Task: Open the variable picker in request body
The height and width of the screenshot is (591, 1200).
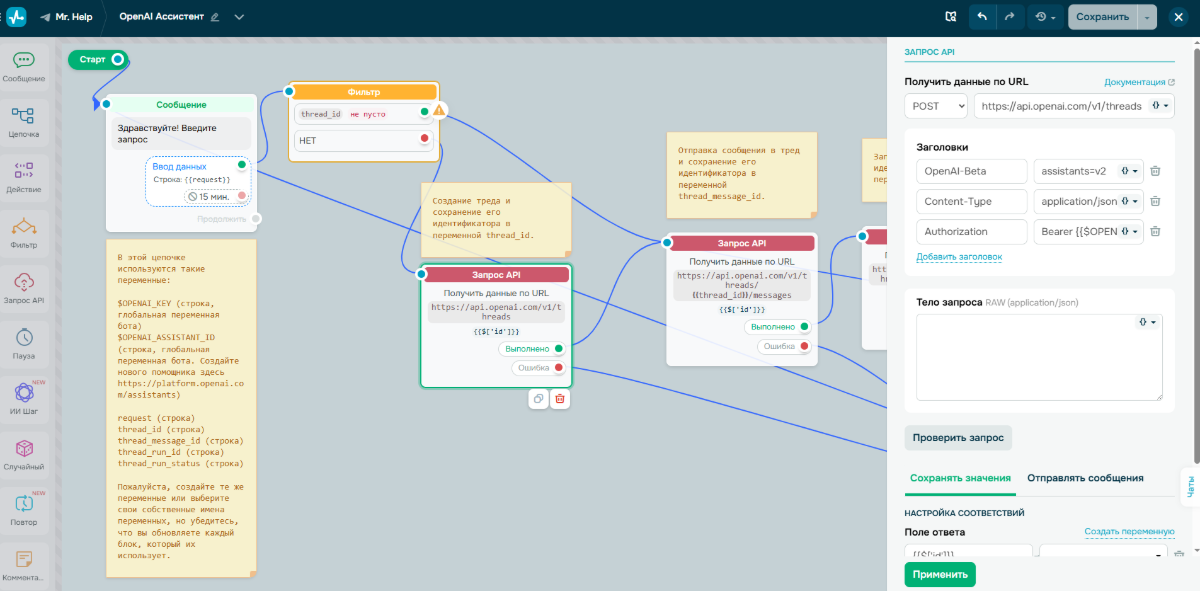Action: click(1149, 322)
